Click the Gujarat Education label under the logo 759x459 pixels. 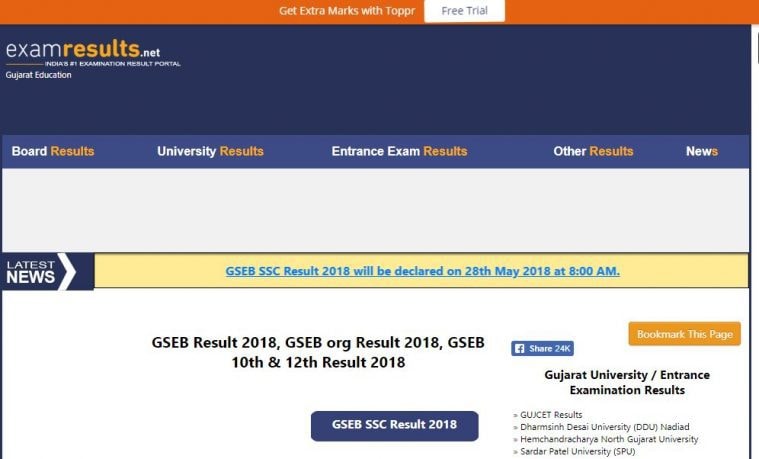(39, 75)
